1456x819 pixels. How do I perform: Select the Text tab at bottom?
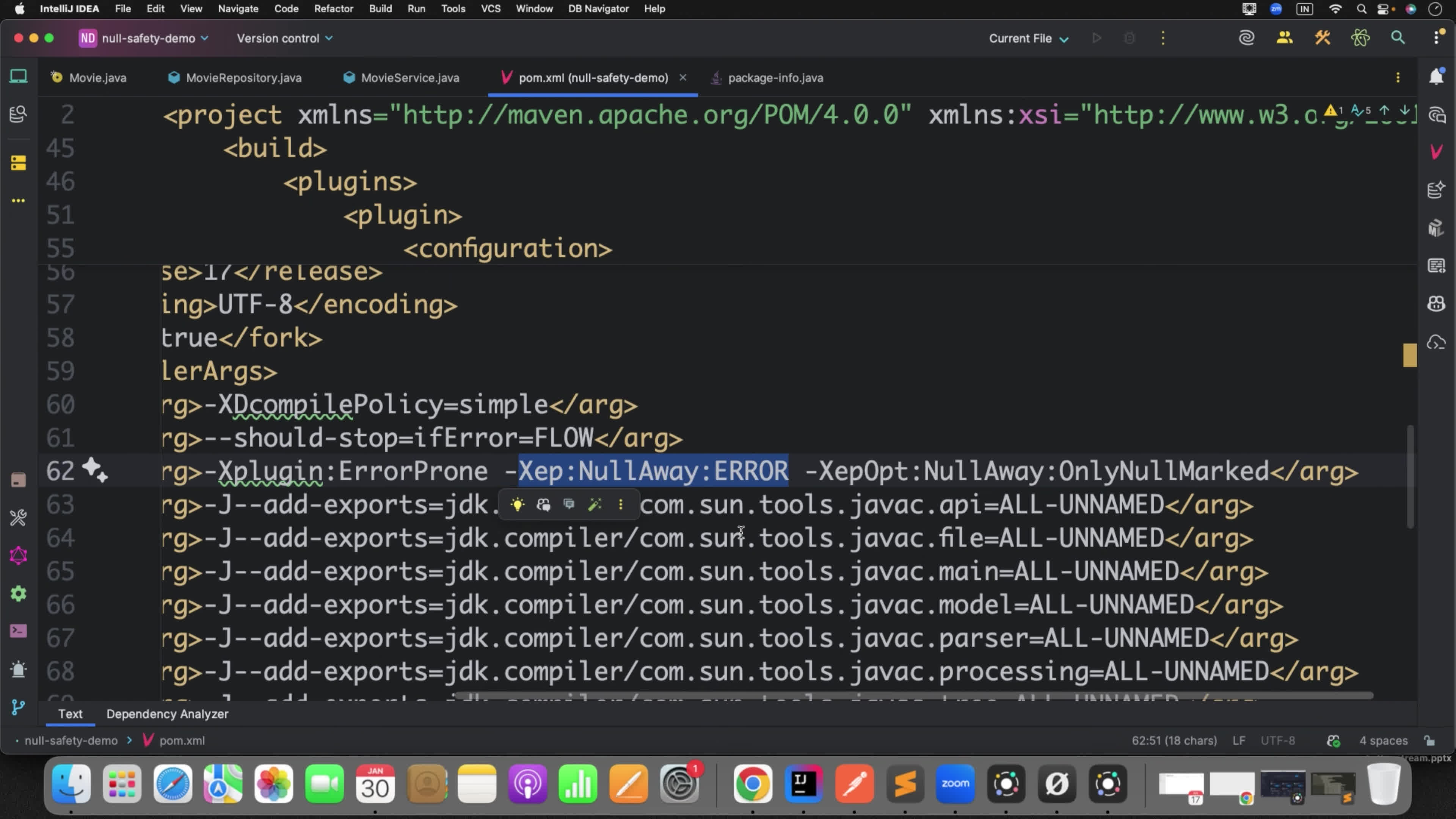[70, 714]
